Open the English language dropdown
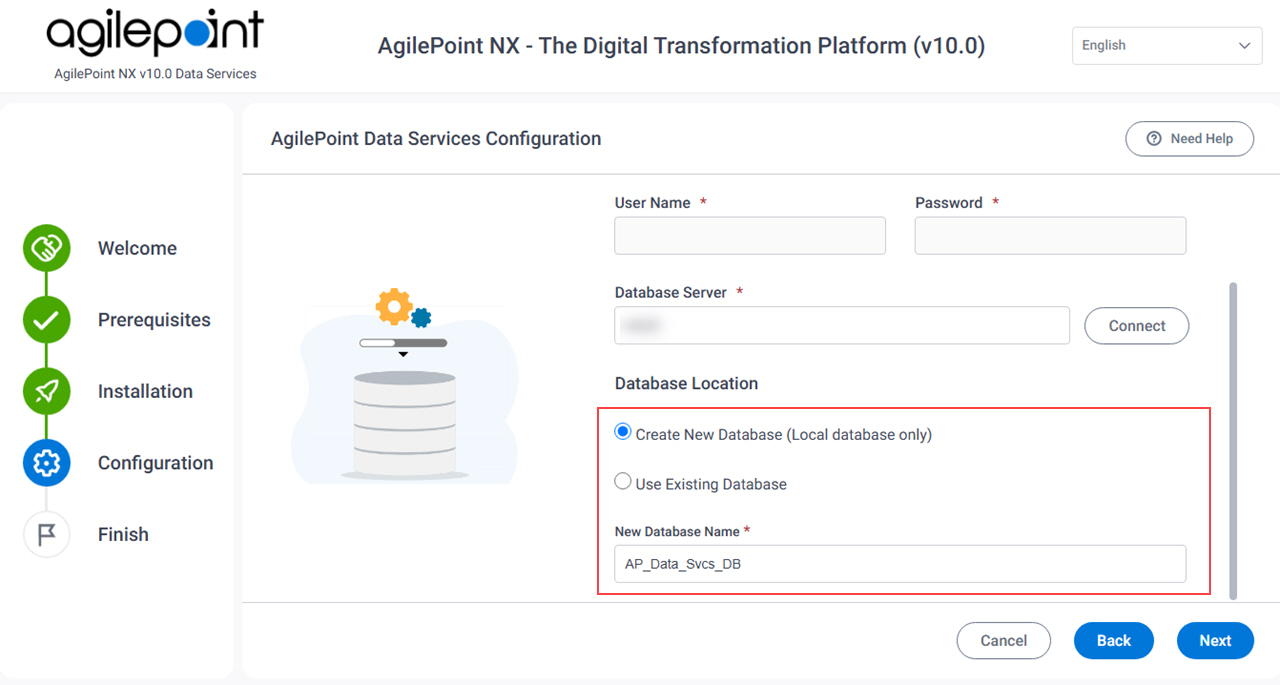Image resolution: width=1280 pixels, height=685 pixels. 1167,46
